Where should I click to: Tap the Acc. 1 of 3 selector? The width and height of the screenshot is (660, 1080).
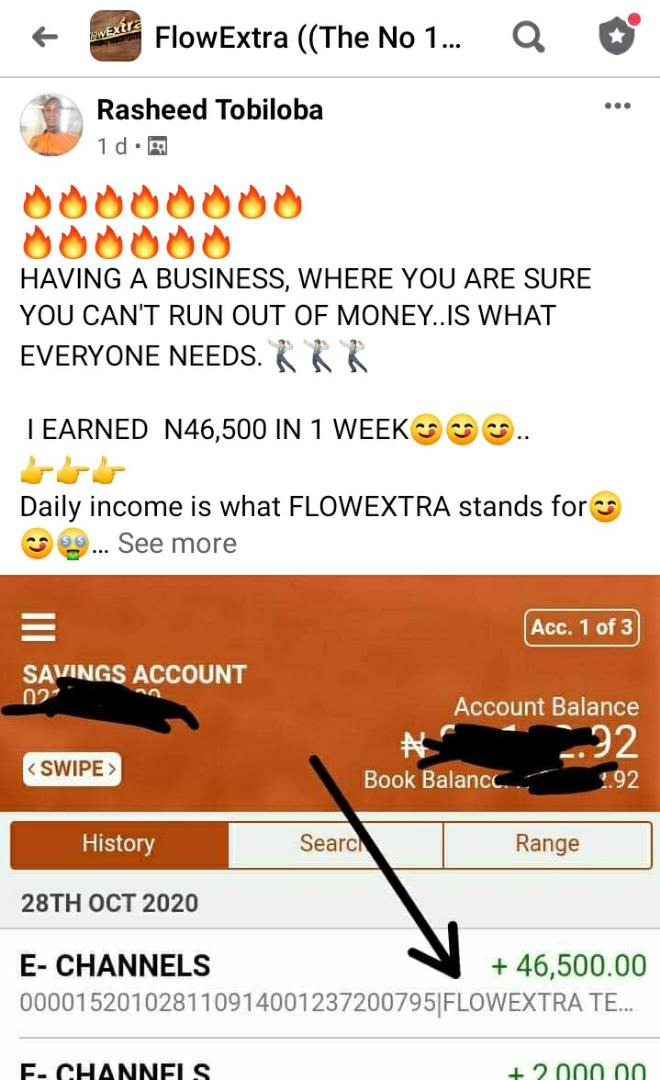tap(581, 627)
